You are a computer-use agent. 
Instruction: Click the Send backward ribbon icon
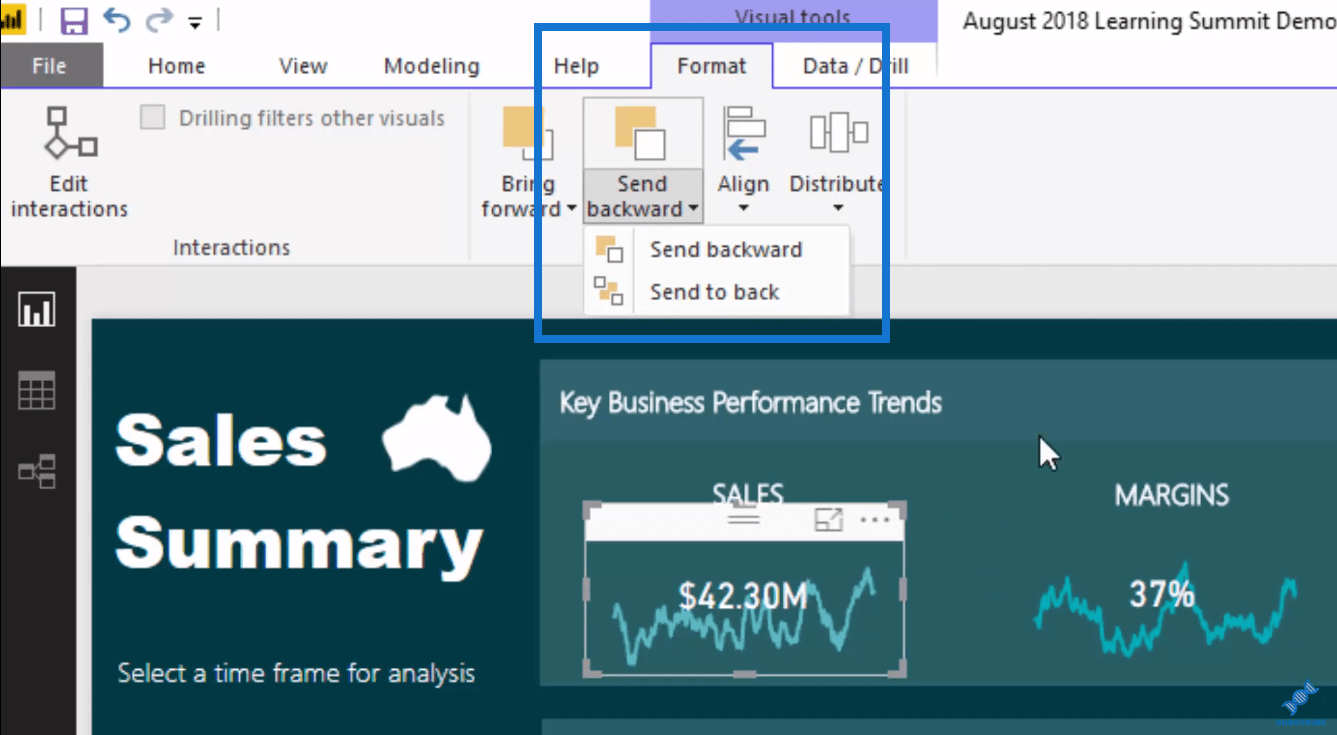(641, 133)
